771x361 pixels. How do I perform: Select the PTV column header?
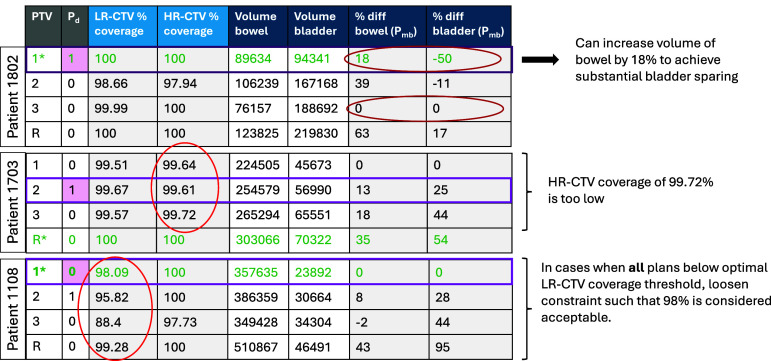(44, 26)
